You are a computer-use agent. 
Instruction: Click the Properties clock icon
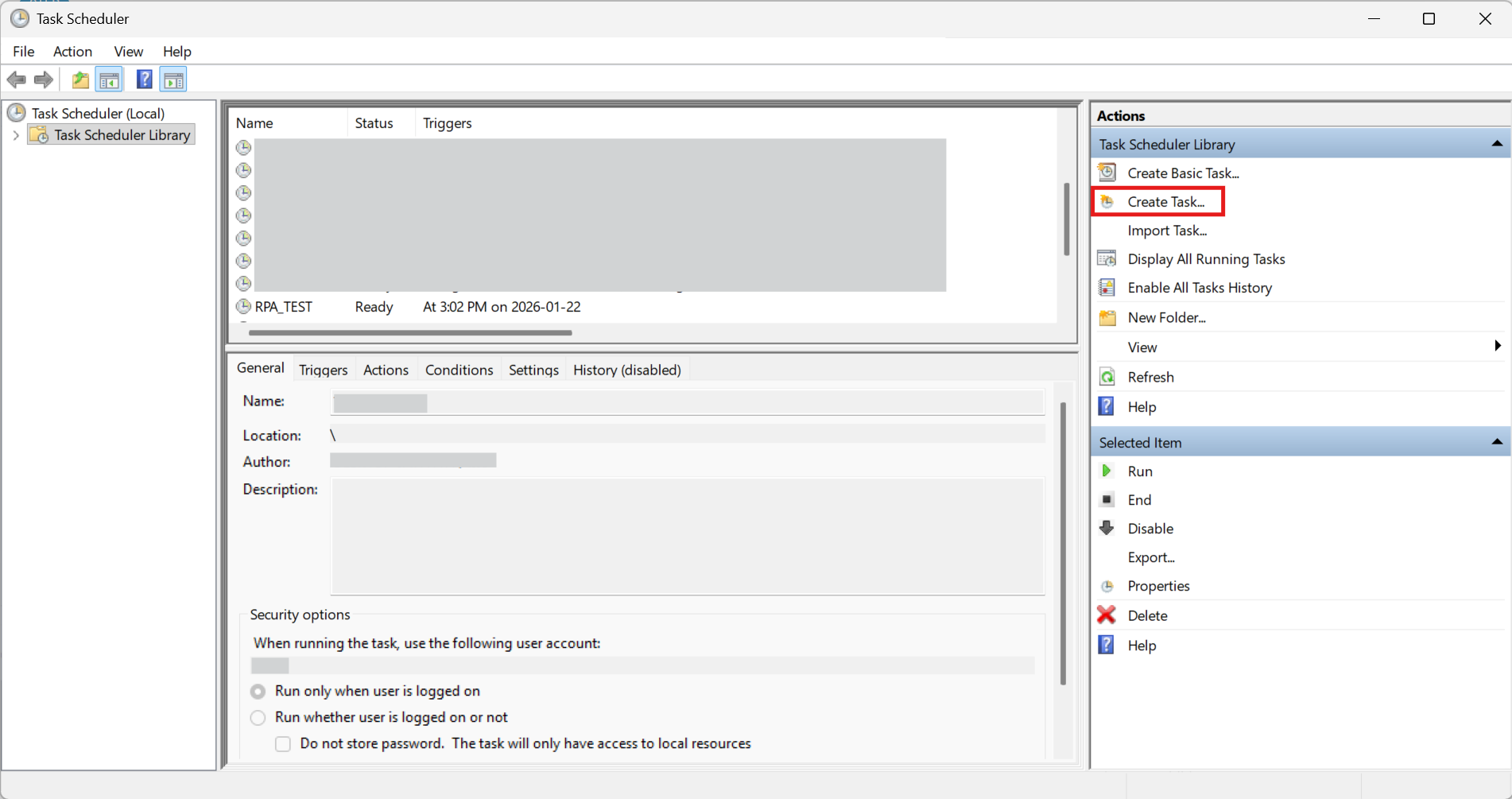pyautogui.click(x=1107, y=586)
